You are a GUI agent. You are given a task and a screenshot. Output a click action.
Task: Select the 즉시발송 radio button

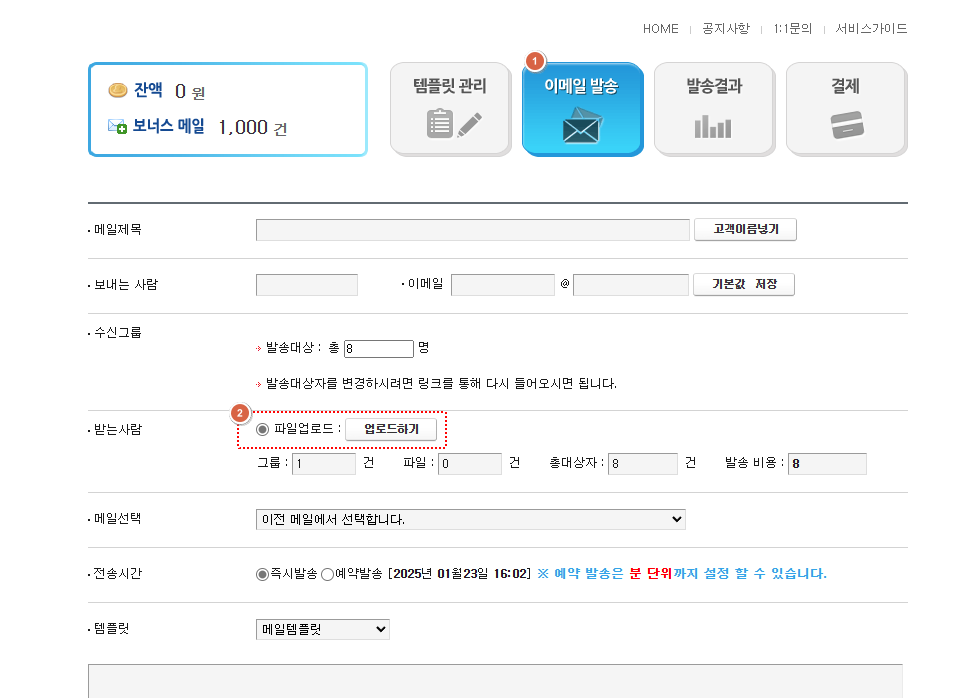[x=262, y=574]
